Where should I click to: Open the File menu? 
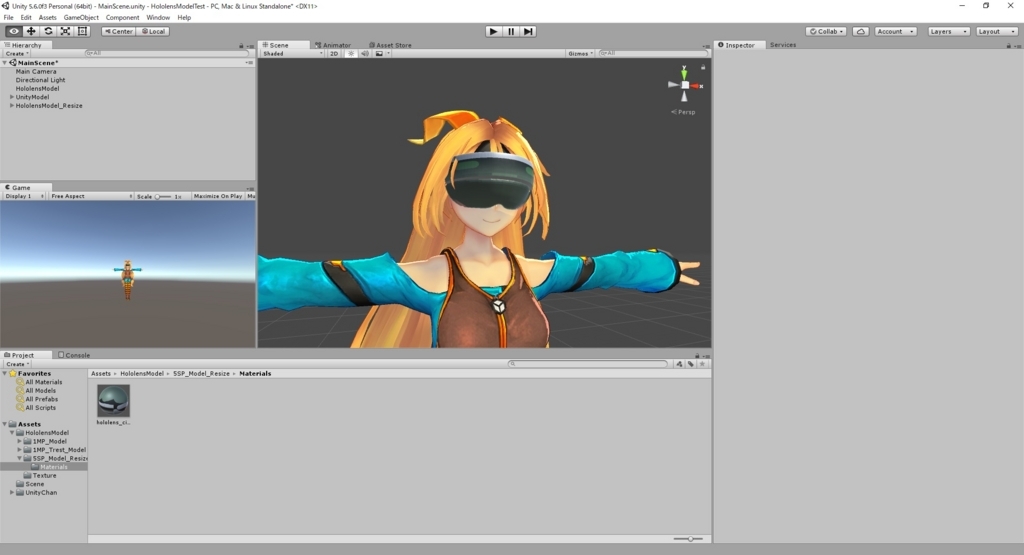coord(8,18)
